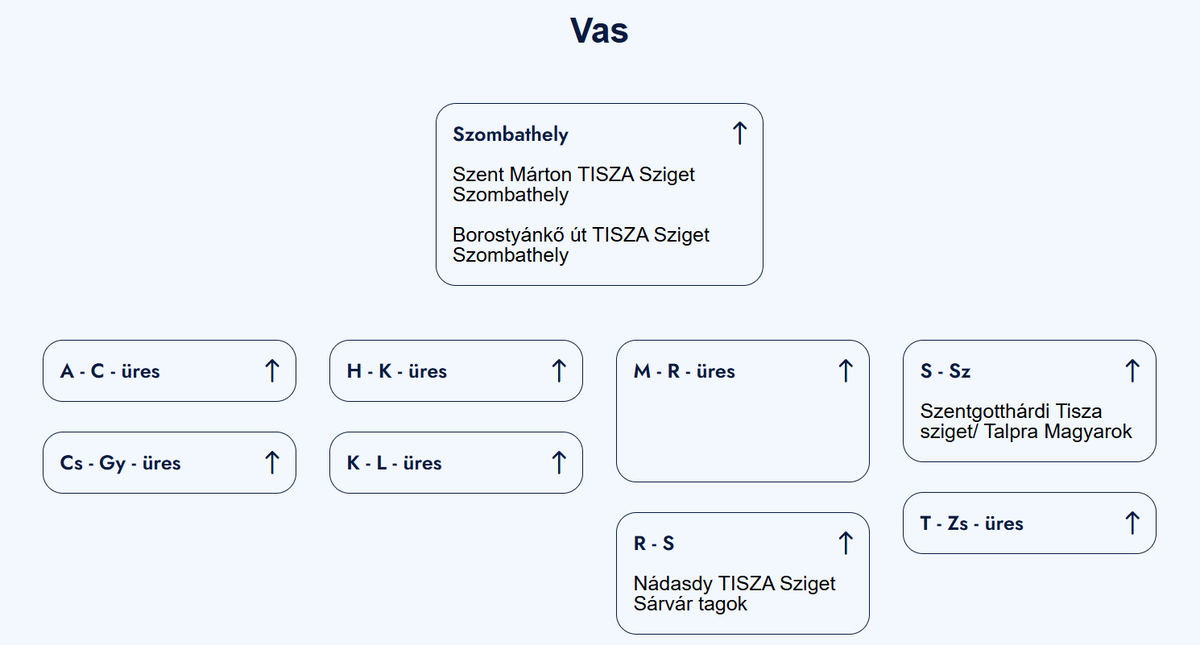
Task: Select Nádasdy TISZA Sziget Sárvár tagok
Action: pyautogui.click(x=734, y=593)
